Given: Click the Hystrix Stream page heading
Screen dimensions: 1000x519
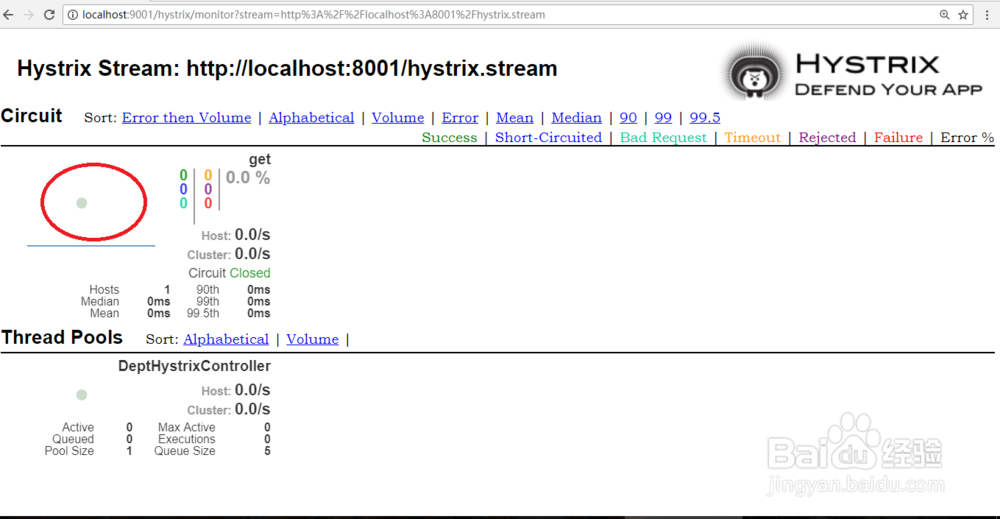Looking at the screenshot, I should point(287,68).
